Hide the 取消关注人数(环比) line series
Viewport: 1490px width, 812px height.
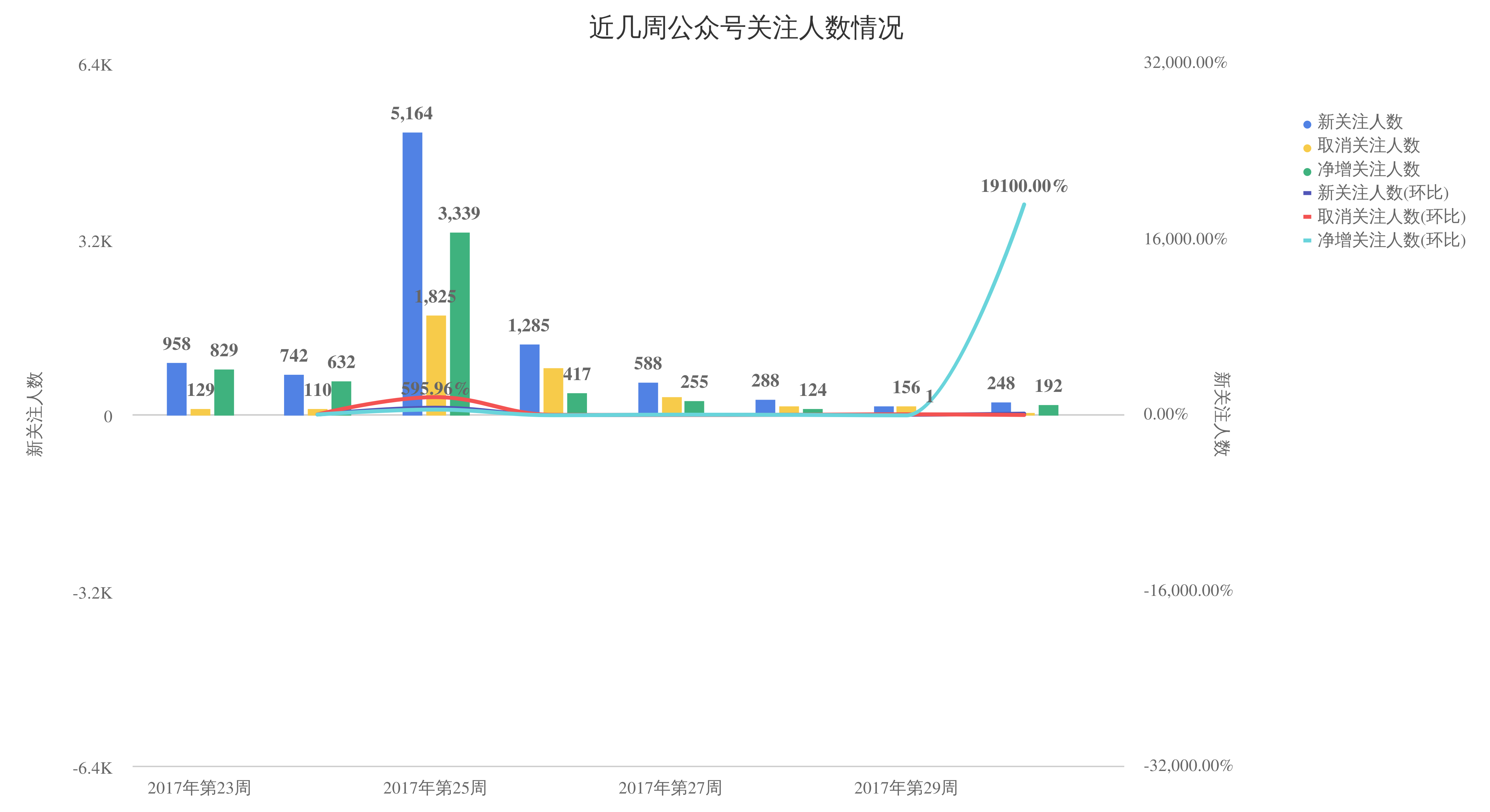coord(1390,217)
